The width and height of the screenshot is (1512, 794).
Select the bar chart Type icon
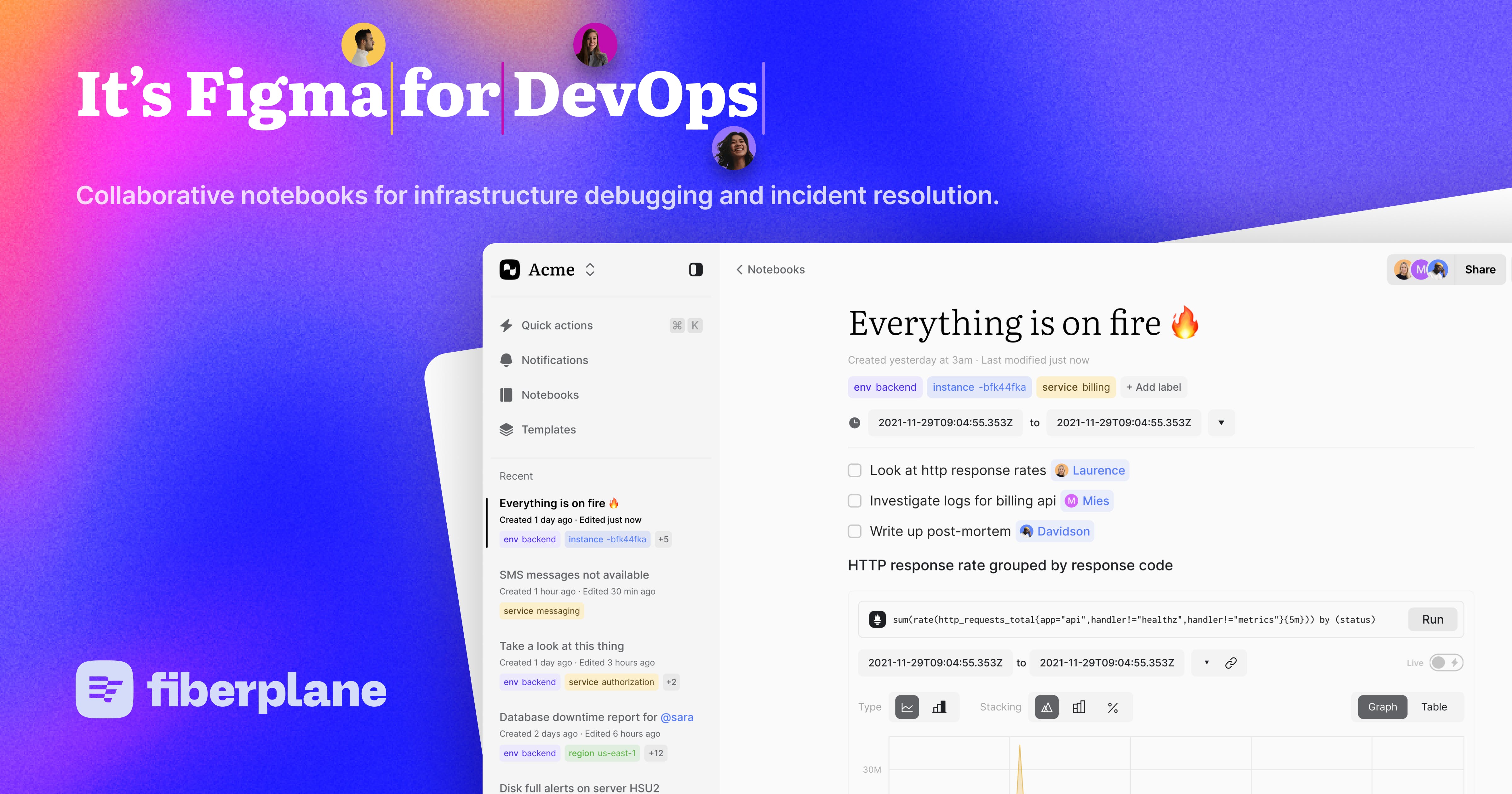[939, 707]
